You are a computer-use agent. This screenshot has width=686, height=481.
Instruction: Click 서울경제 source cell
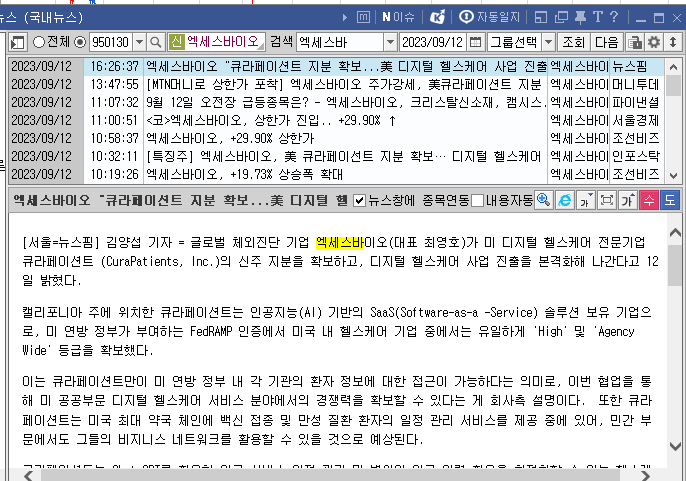635,120
